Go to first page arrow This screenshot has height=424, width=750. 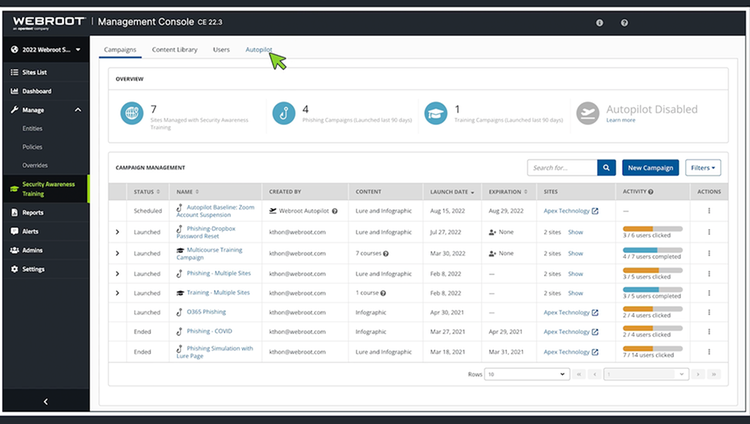[579, 374]
